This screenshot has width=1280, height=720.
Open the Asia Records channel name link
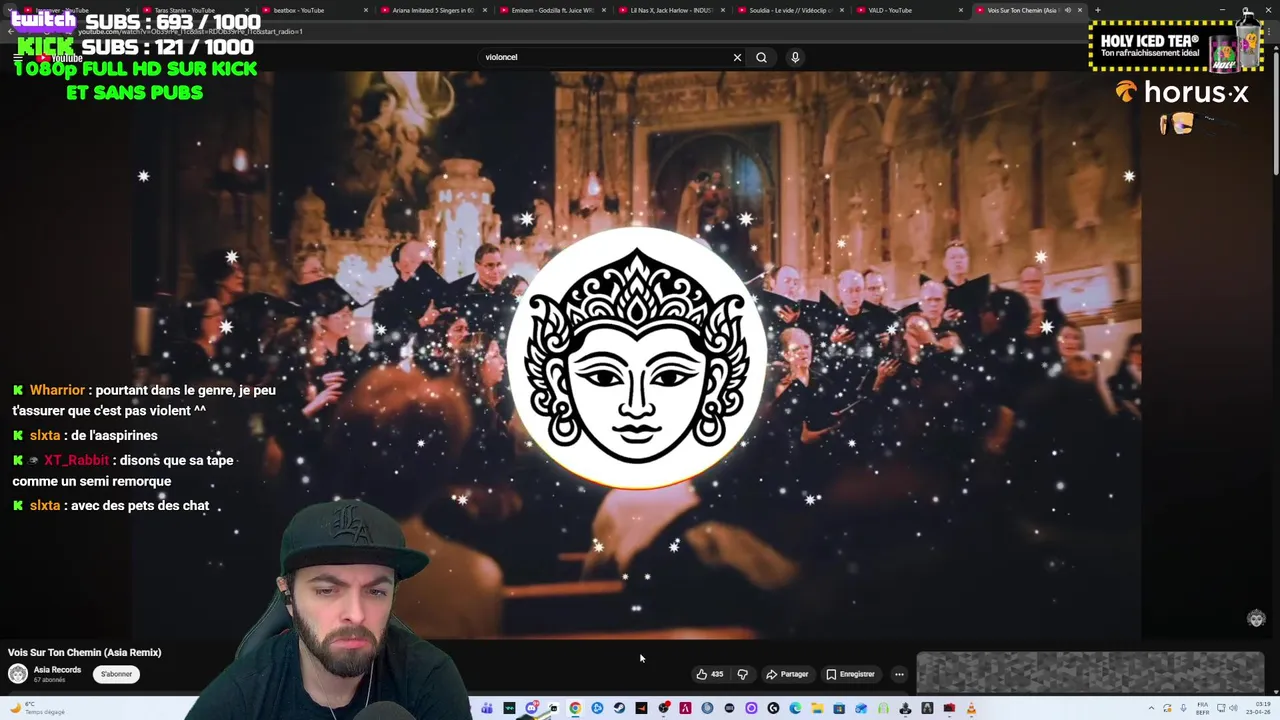(x=57, y=670)
